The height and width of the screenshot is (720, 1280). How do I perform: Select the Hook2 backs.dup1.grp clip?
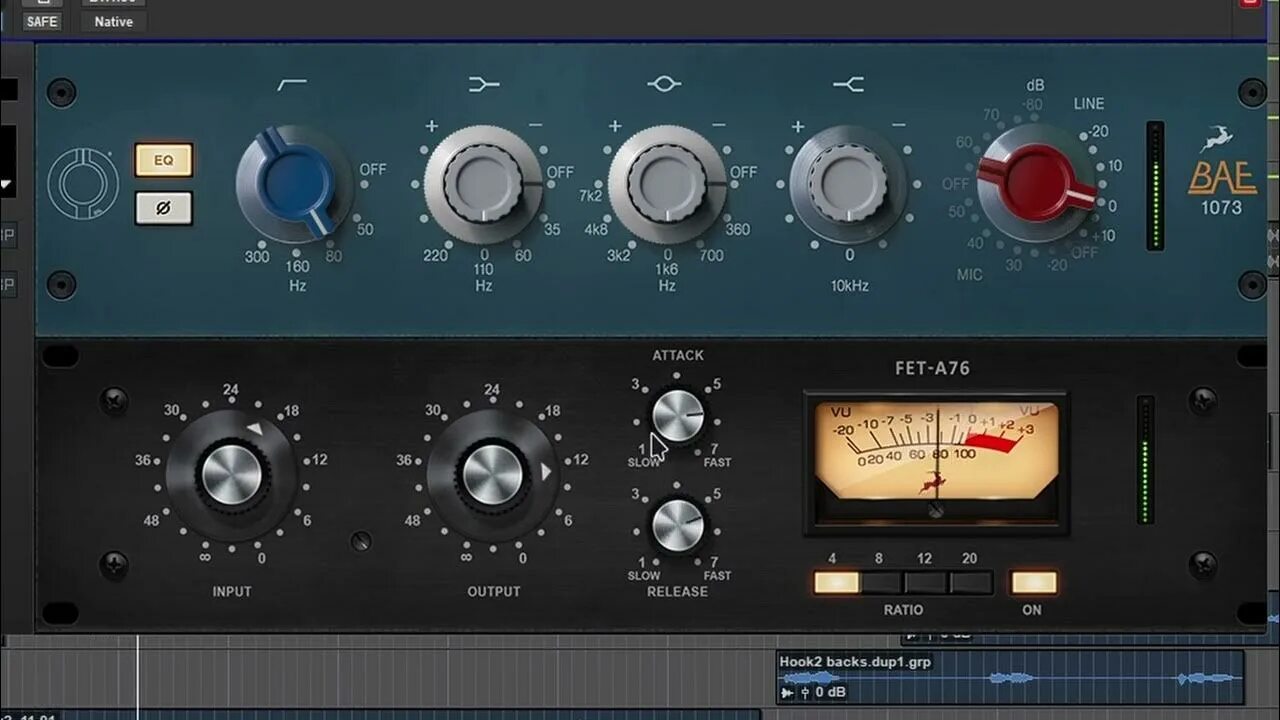click(x=1010, y=677)
